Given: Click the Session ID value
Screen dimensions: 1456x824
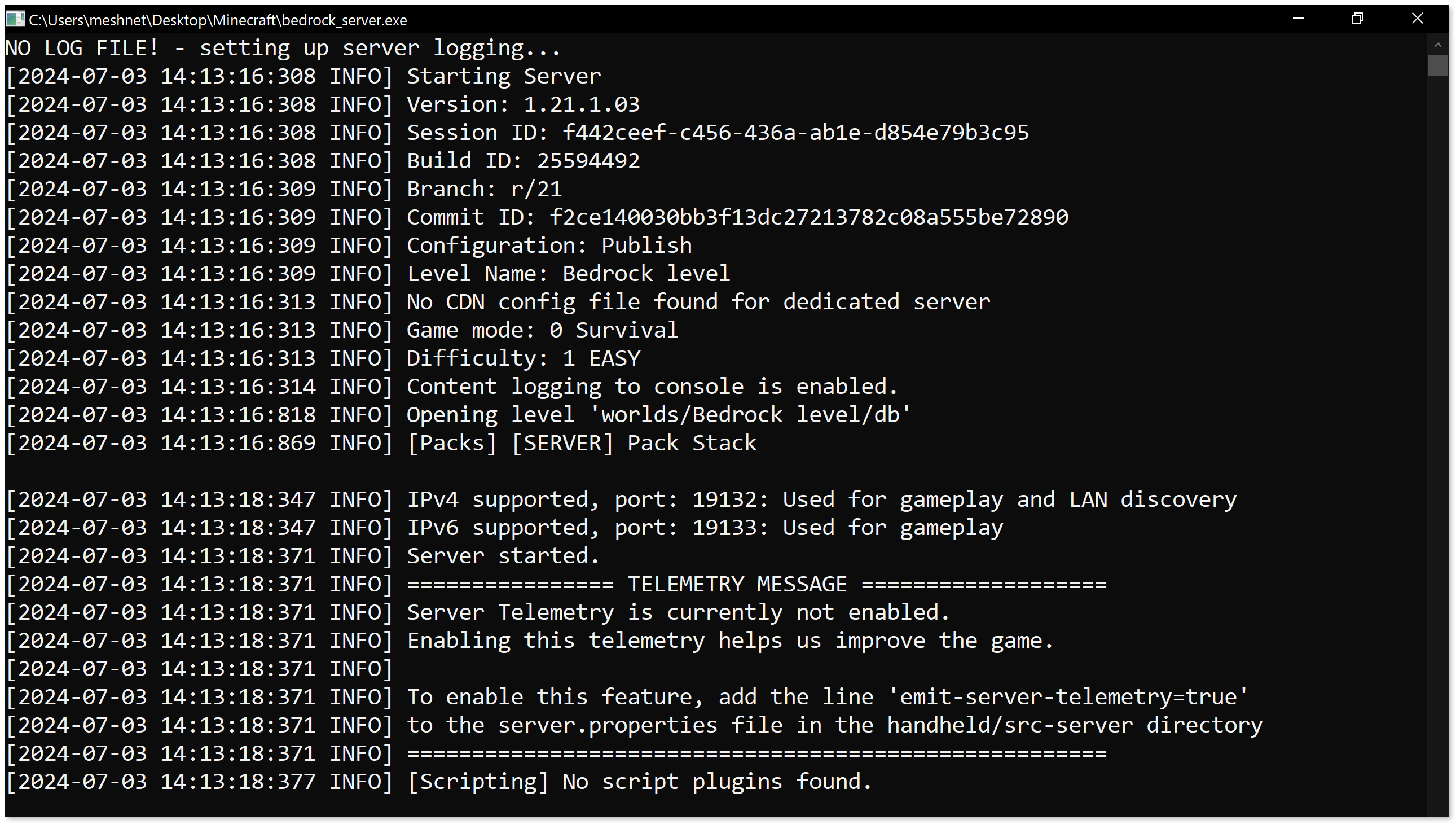Looking at the screenshot, I should click(795, 133).
